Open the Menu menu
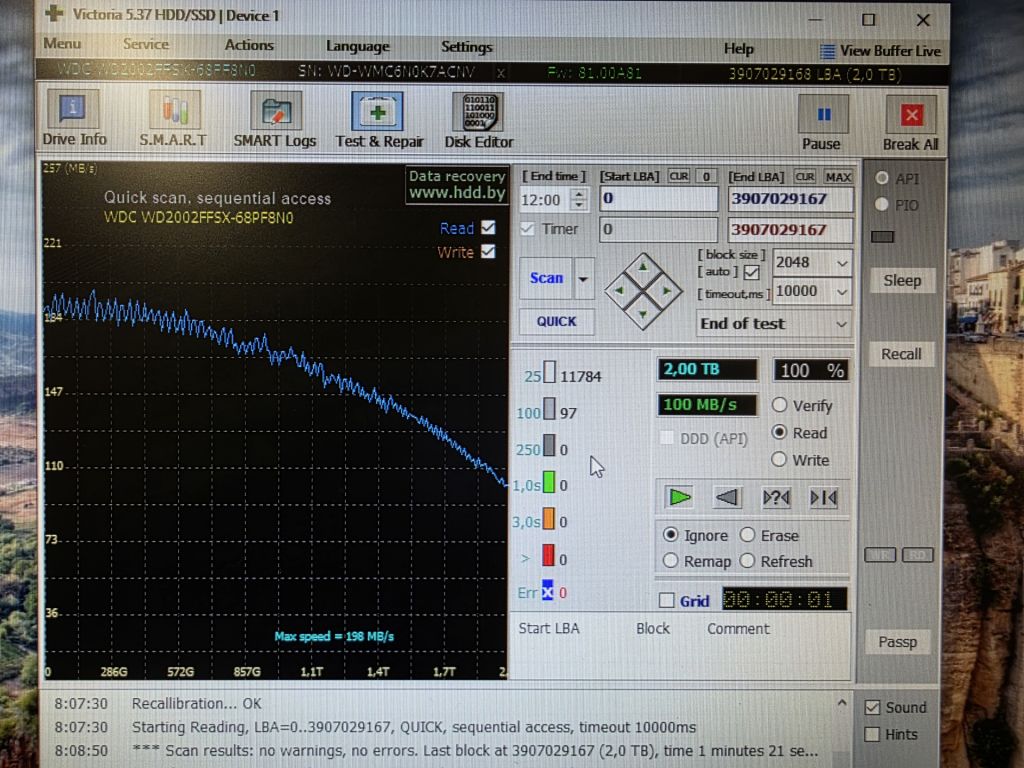 pyautogui.click(x=62, y=44)
